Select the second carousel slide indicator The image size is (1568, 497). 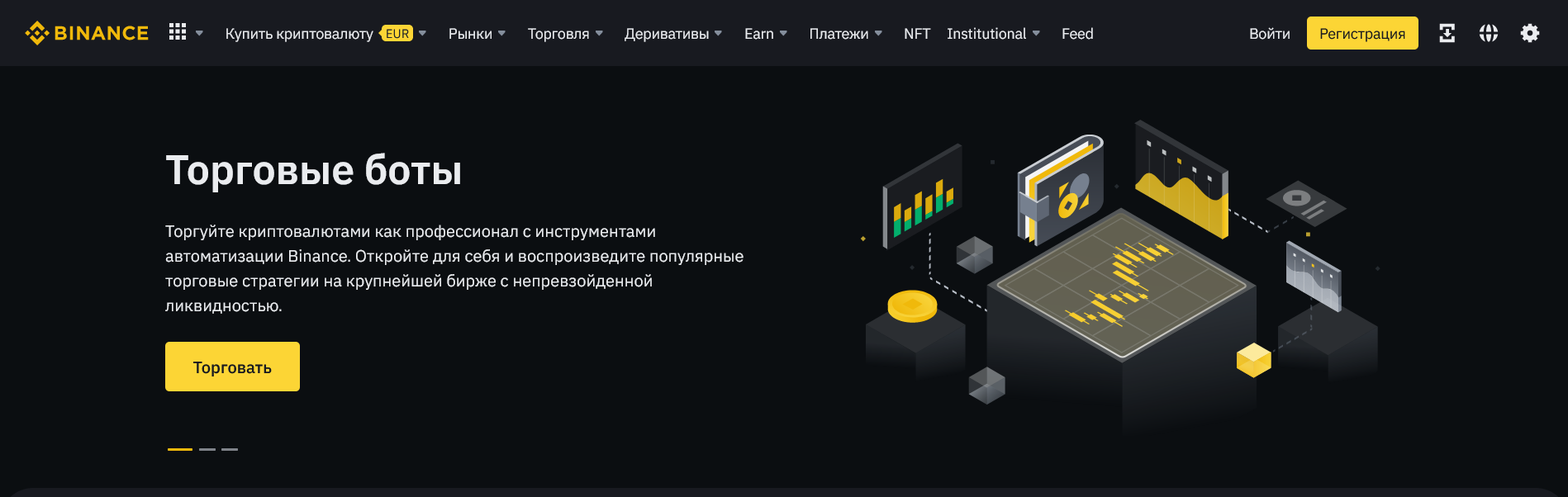click(x=207, y=449)
